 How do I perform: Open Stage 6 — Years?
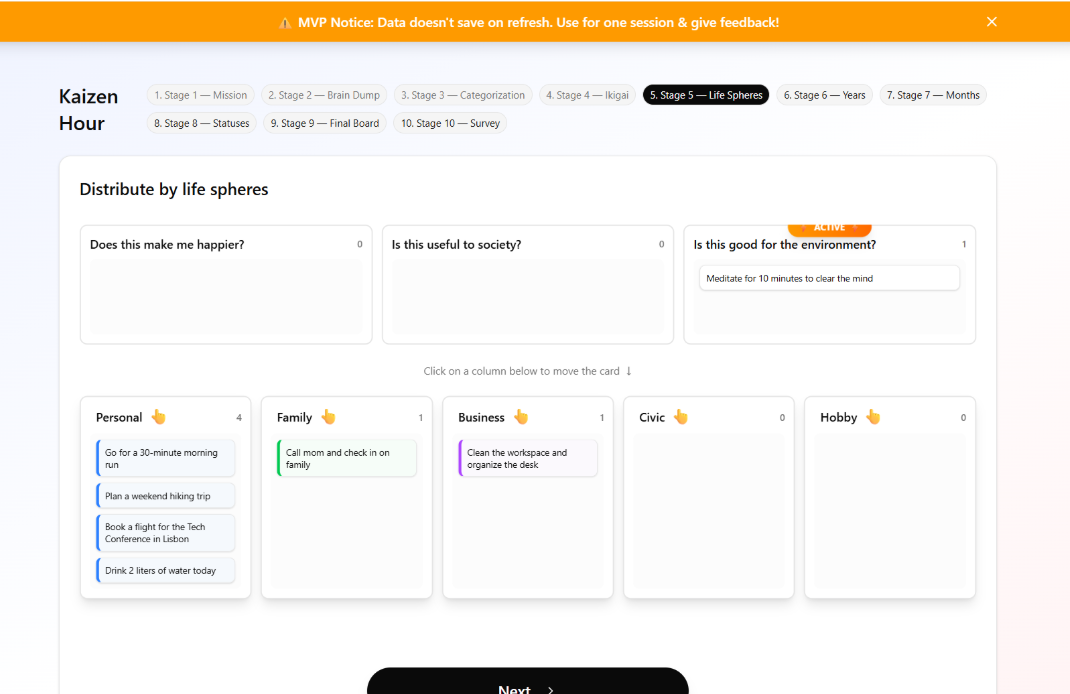pos(824,95)
